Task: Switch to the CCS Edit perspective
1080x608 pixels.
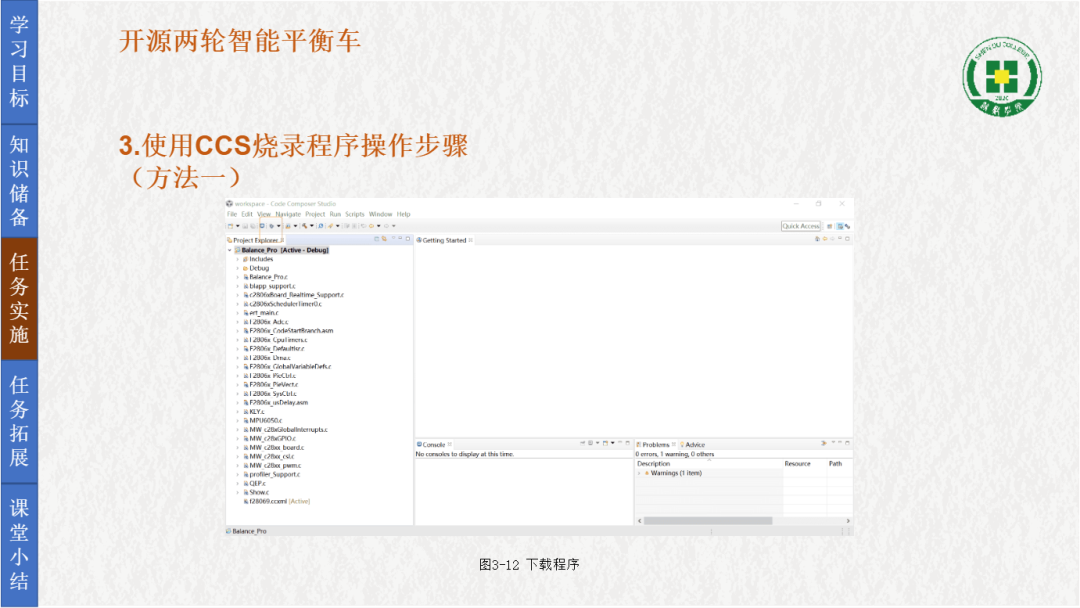Action: pos(840,226)
